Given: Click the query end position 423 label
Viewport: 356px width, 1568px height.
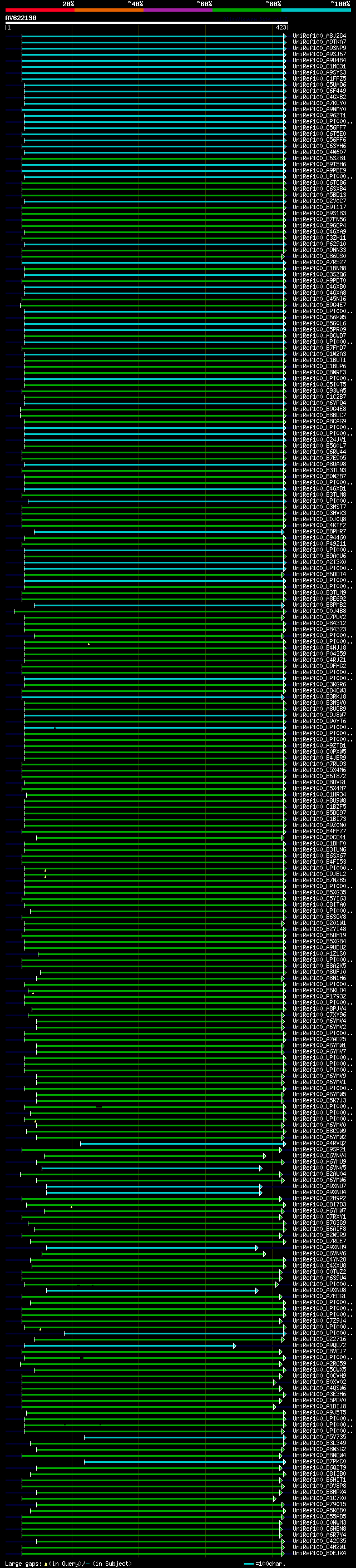Looking at the screenshot, I should [280, 27].
